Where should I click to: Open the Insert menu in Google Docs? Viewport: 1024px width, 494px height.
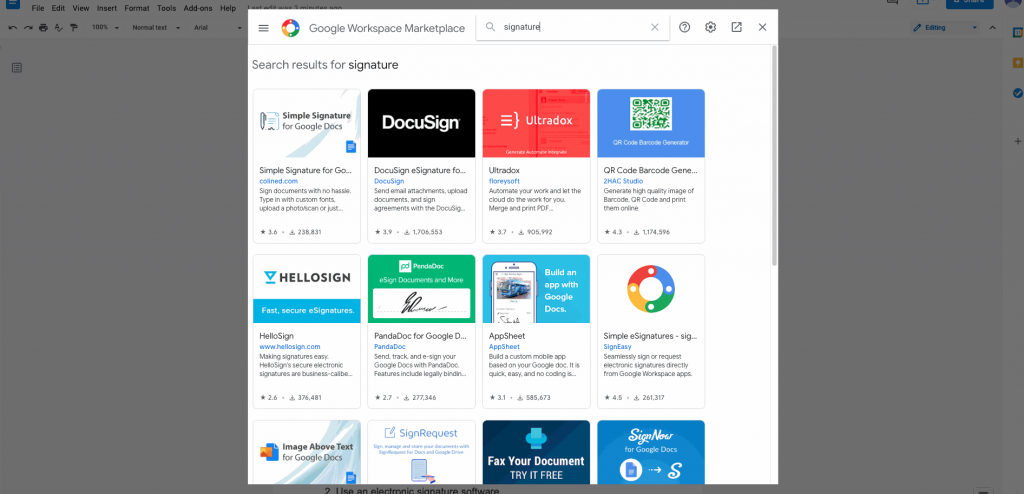(107, 8)
